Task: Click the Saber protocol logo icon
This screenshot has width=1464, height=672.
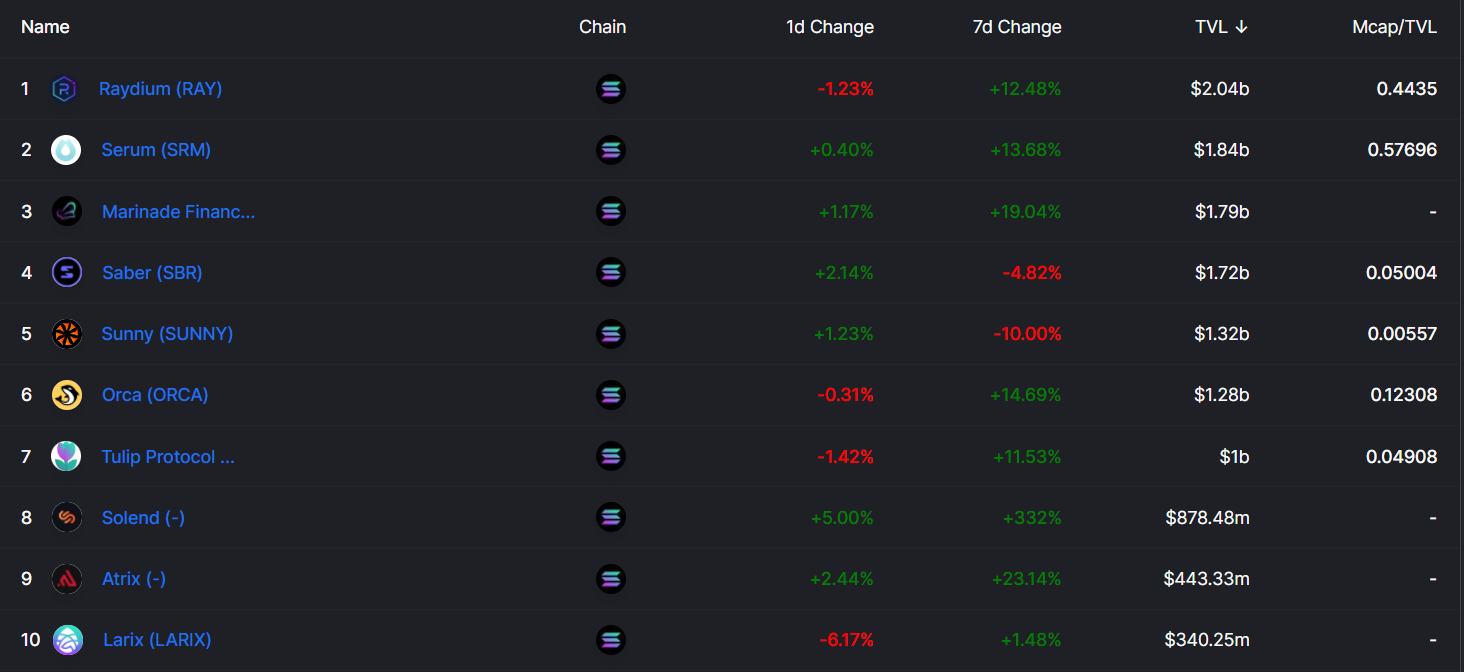Action: (x=67, y=272)
